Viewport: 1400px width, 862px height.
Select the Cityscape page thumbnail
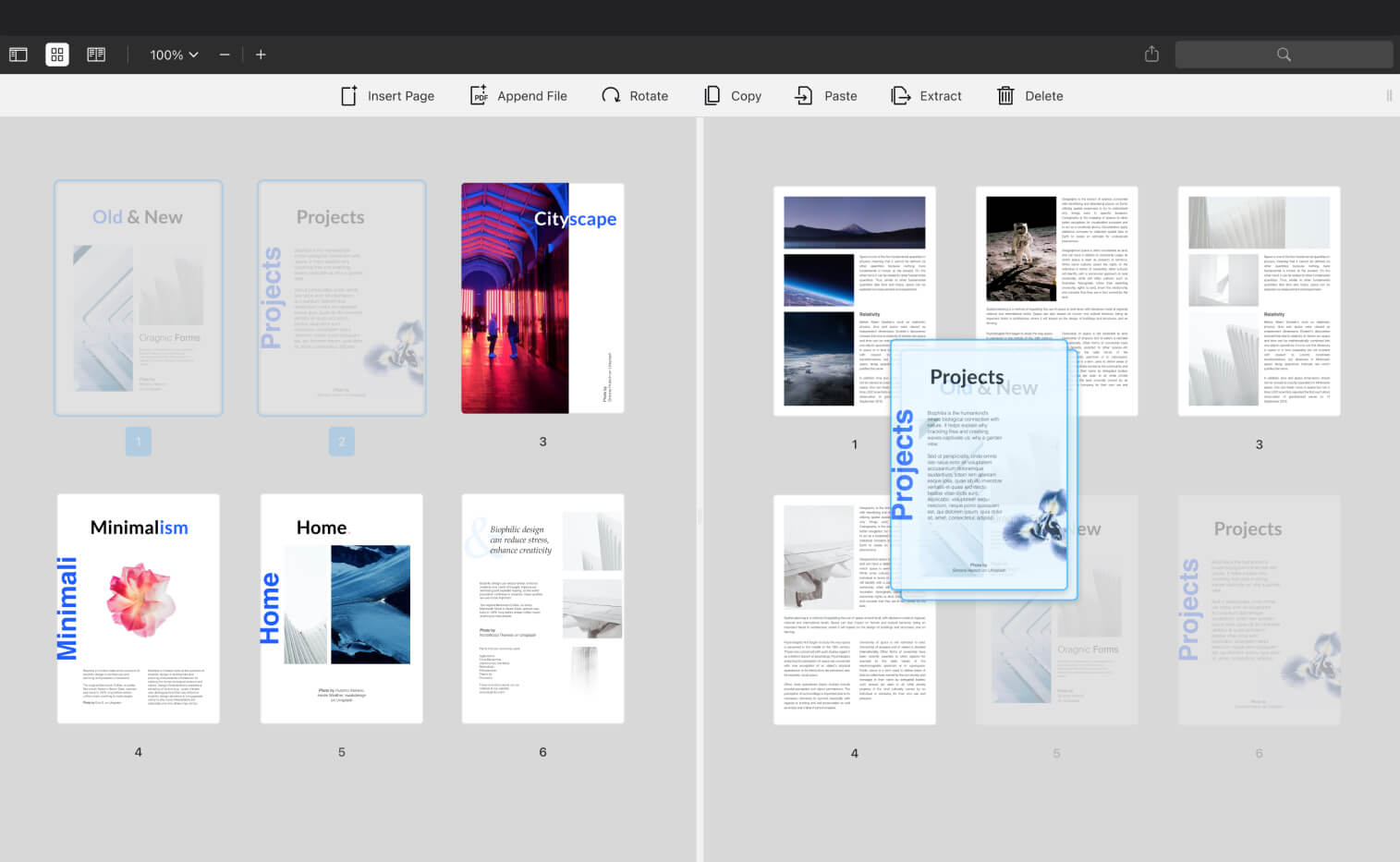pyautogui.click(x=542, y=297)
